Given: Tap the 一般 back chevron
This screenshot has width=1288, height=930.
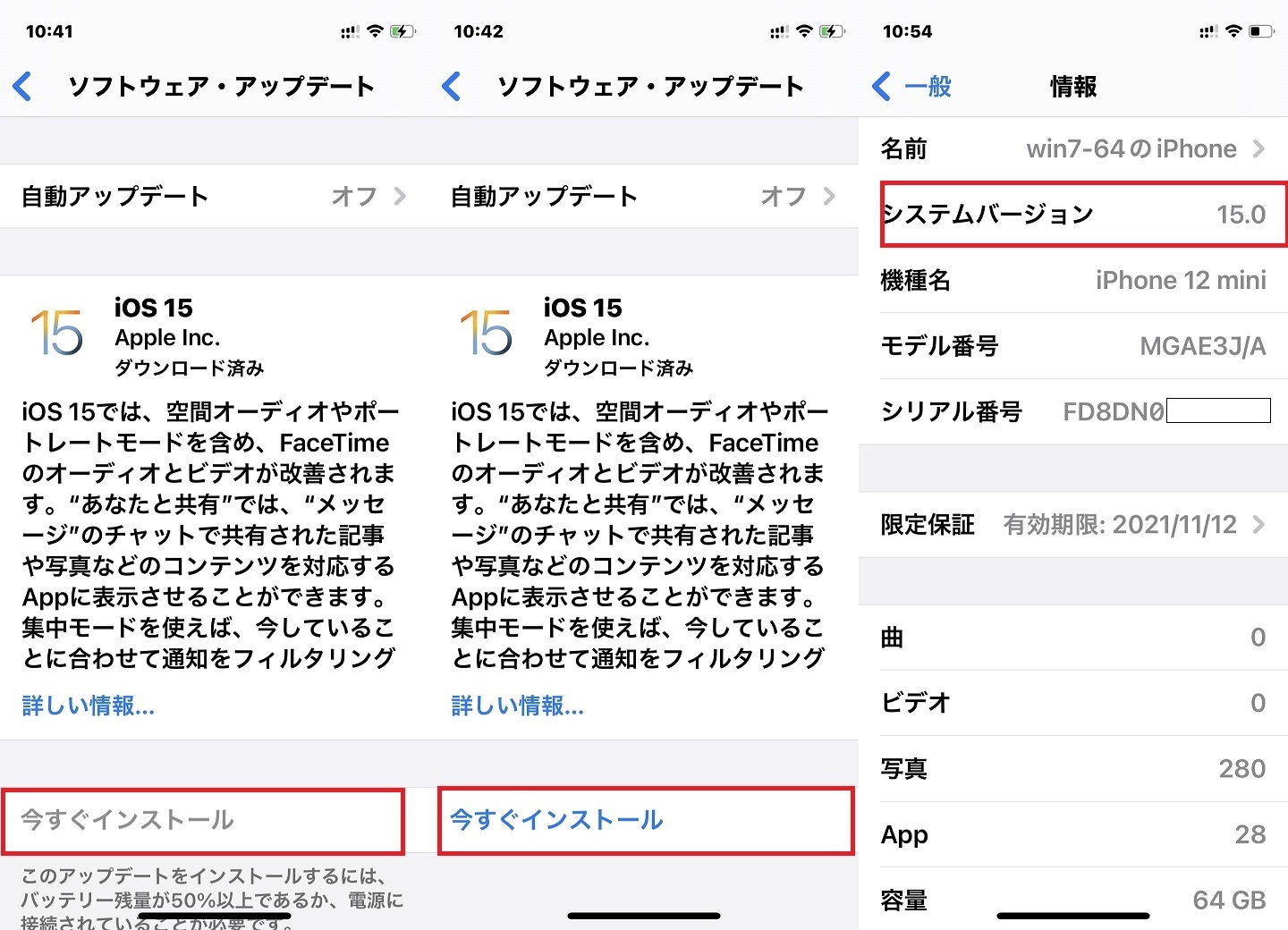Looking at the screenshot, I should pyautogui.click(x=911, y=87).
